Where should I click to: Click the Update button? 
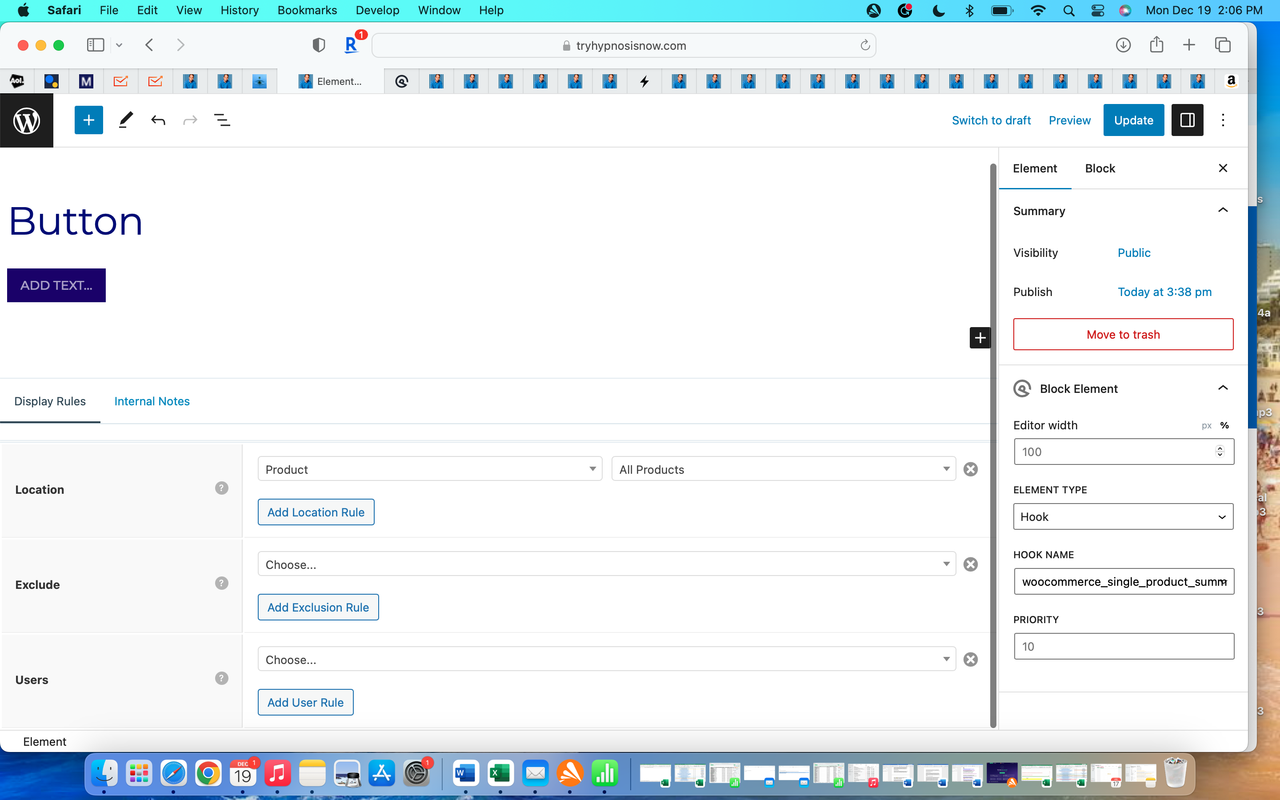pyautogui.click(x=1133, y=120)
